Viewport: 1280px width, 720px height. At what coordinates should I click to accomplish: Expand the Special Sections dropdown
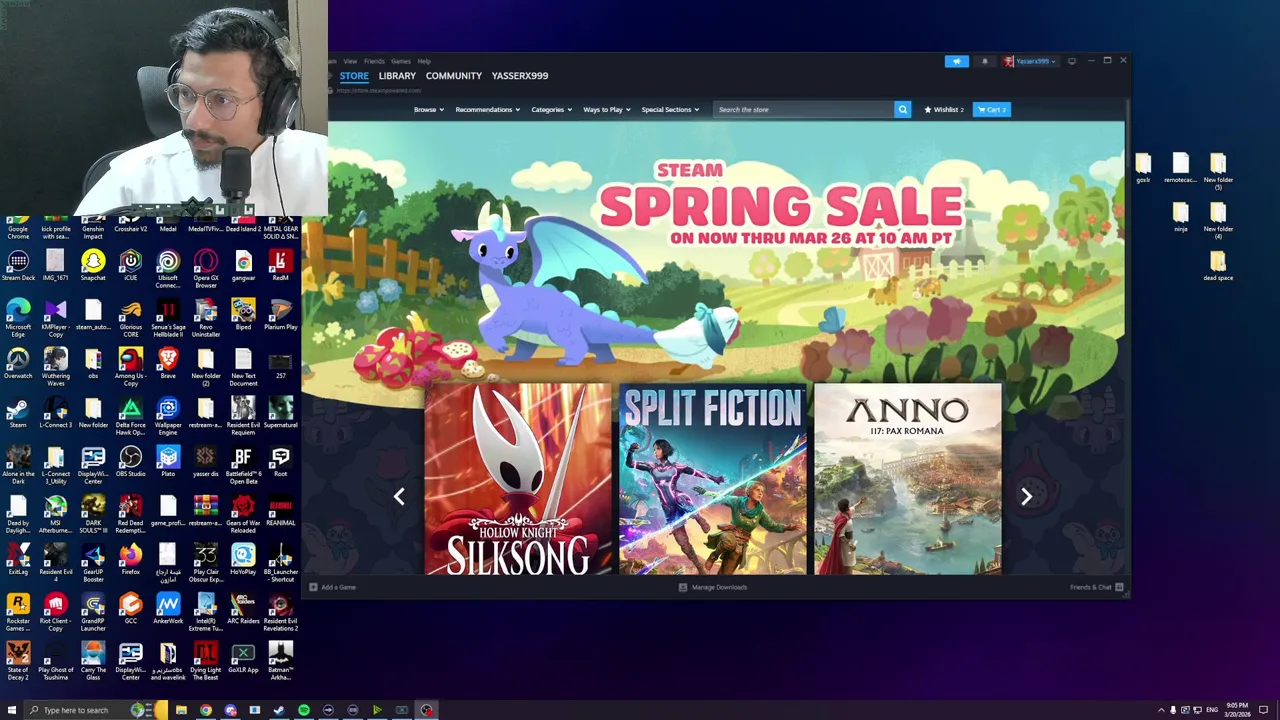point(670,109)
